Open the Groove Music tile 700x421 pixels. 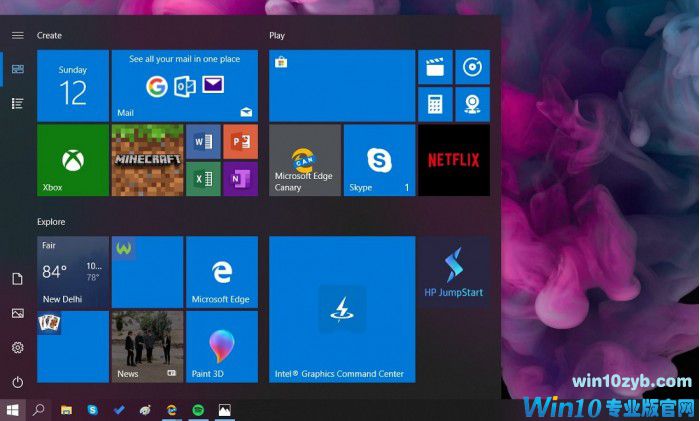click(472, 67)
